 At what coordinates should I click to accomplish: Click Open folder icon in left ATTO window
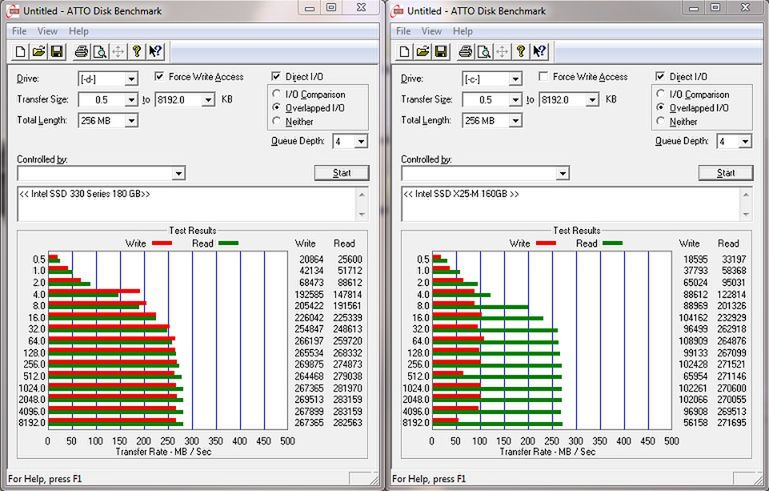point(39,52)
